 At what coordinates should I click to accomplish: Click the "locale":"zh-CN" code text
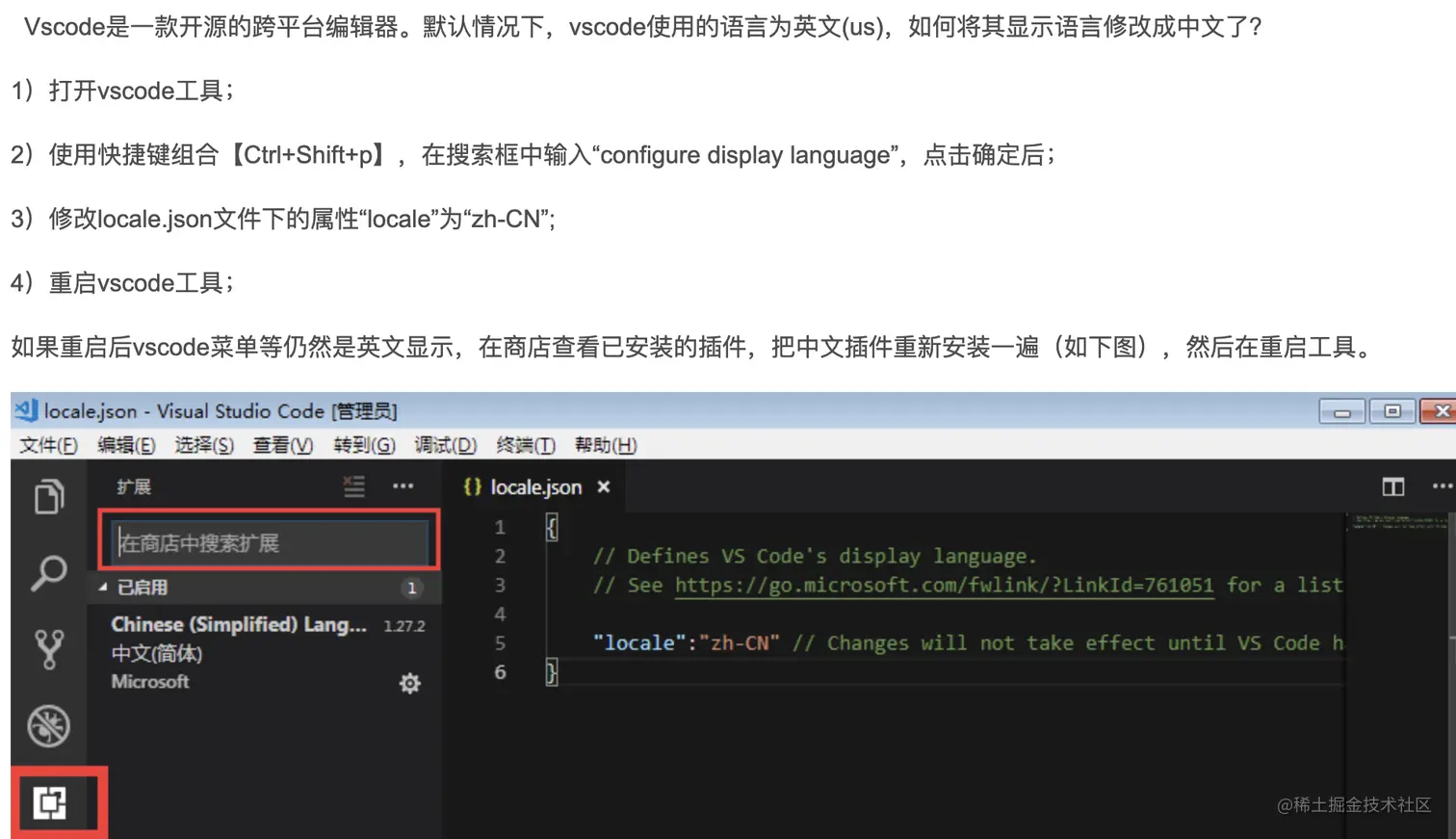pyautogui.click(x=686, y=642)
